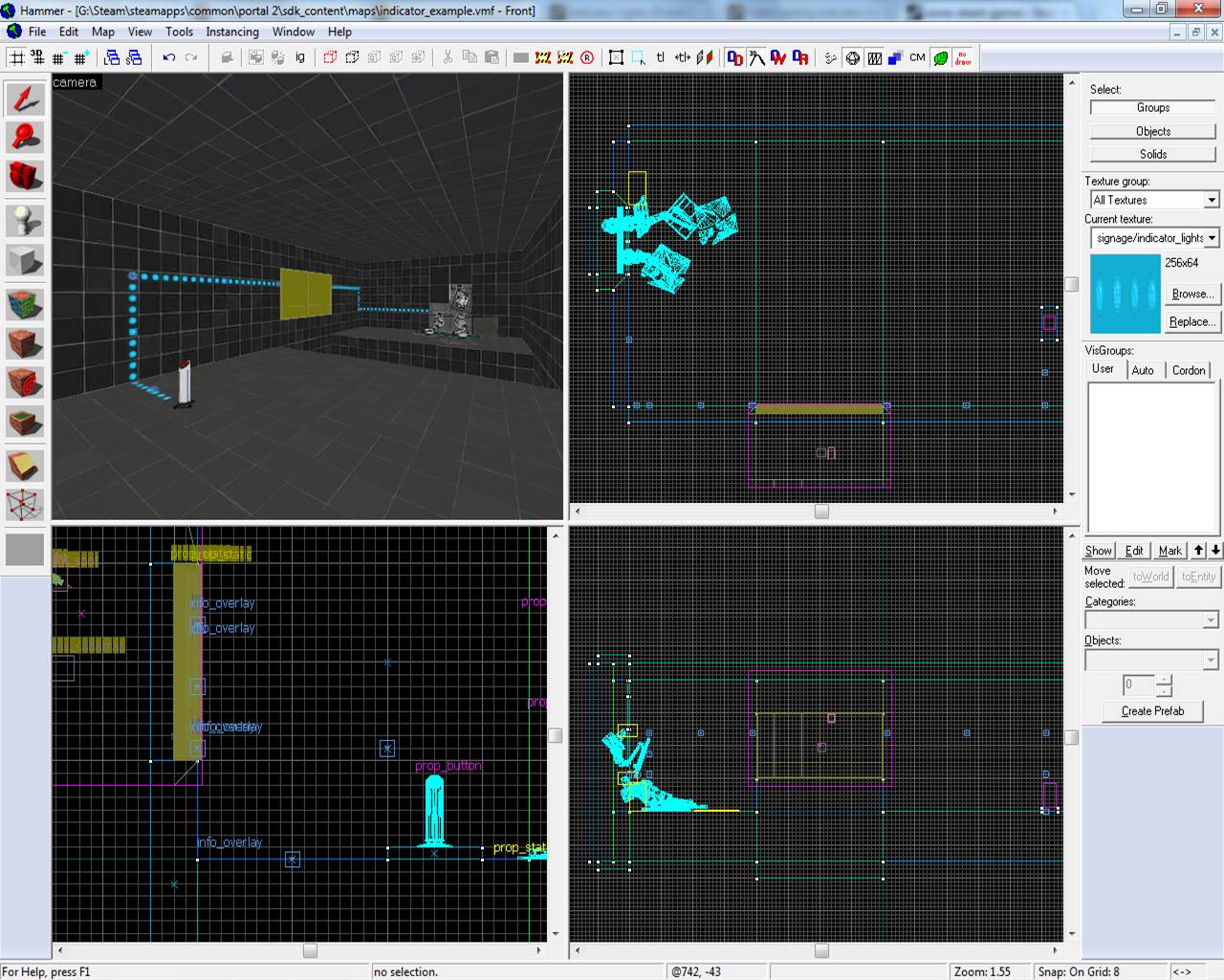Select the Magnify tool
This screenshot has height=980, width=1224.
pyautogui.click(x=25, y=136)
